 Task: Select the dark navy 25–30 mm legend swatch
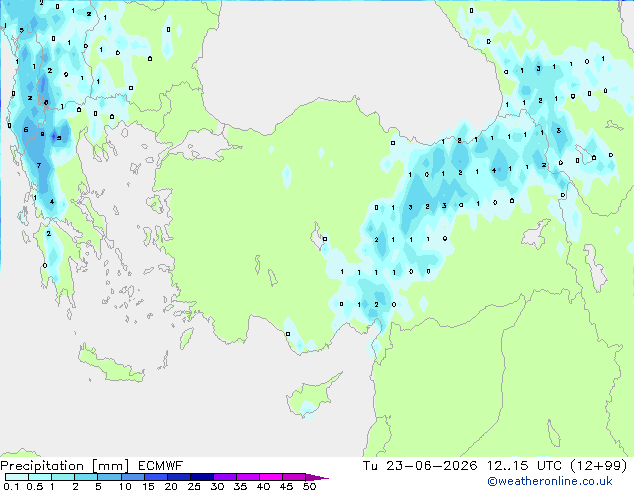(x=202, y=477)
